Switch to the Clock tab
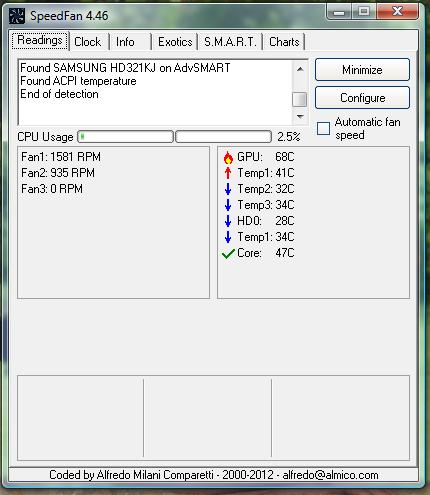The image size is (430, 495). pyautogui.click(x=88, y=42)
